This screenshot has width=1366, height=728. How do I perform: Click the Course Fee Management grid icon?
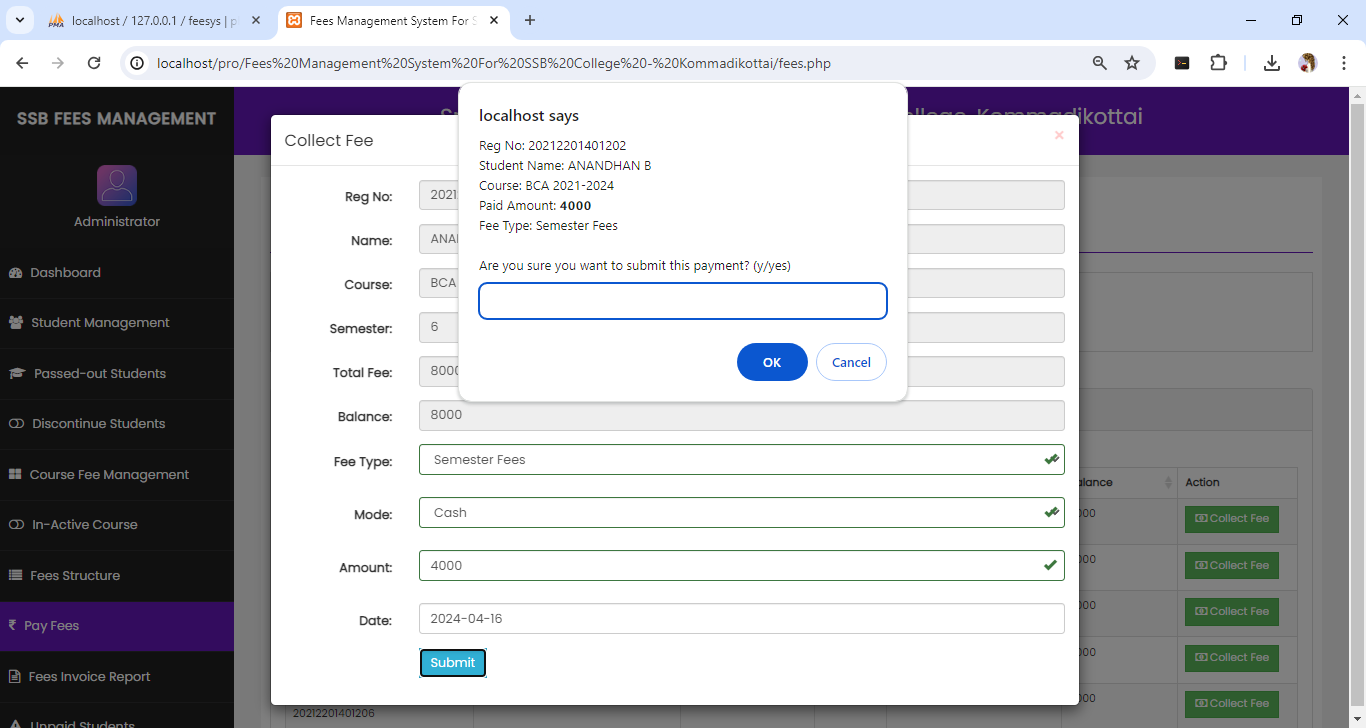15,475
